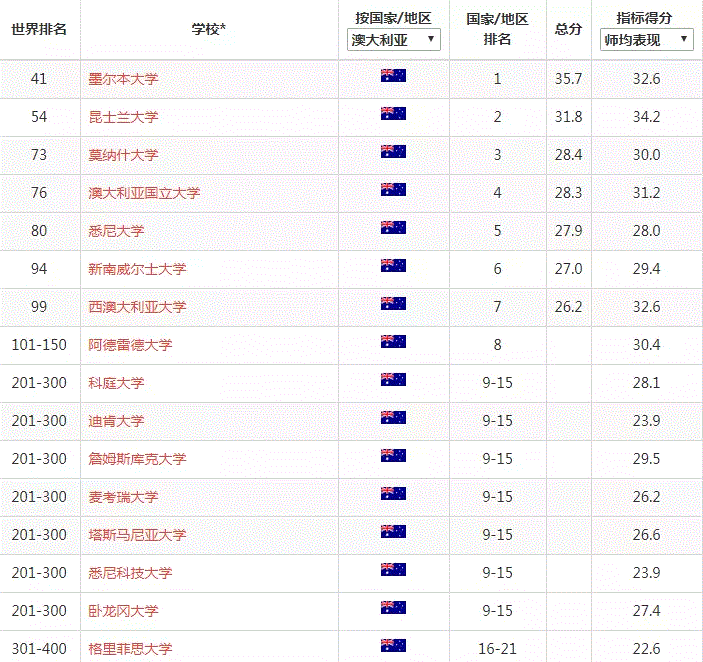Open the 卧龙岗大学 link

(x=123, y=611)
